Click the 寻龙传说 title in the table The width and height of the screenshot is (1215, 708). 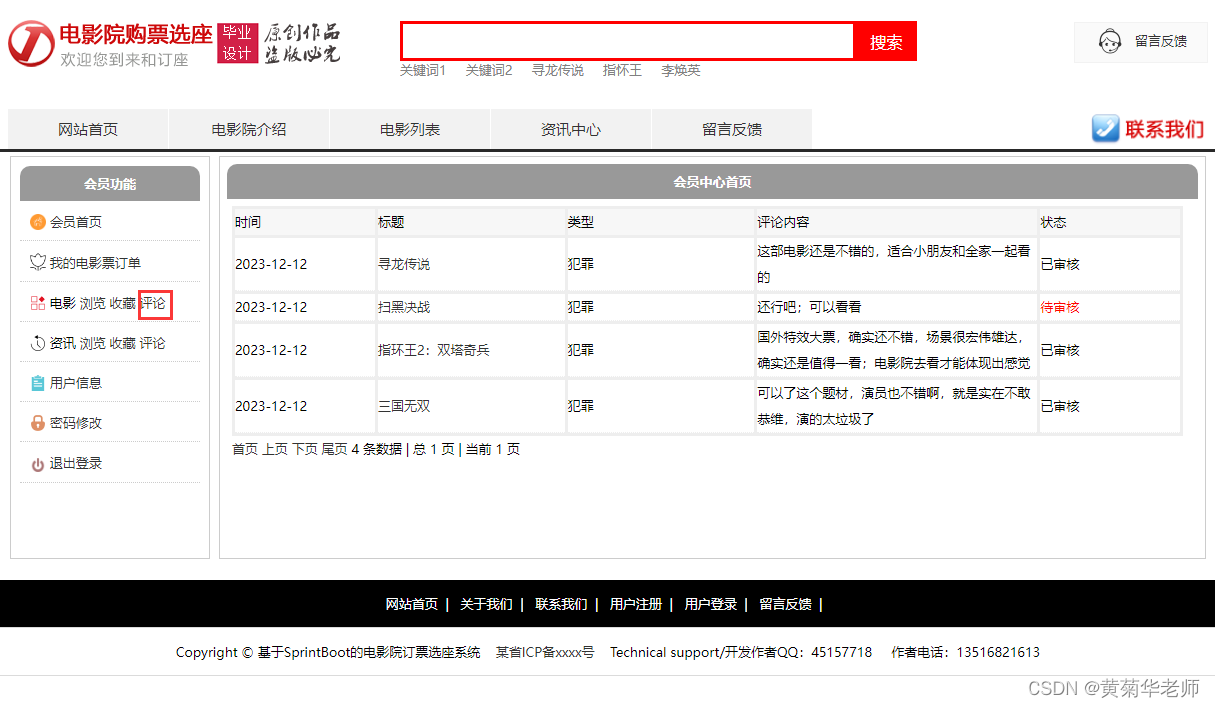tap(404, 264)
